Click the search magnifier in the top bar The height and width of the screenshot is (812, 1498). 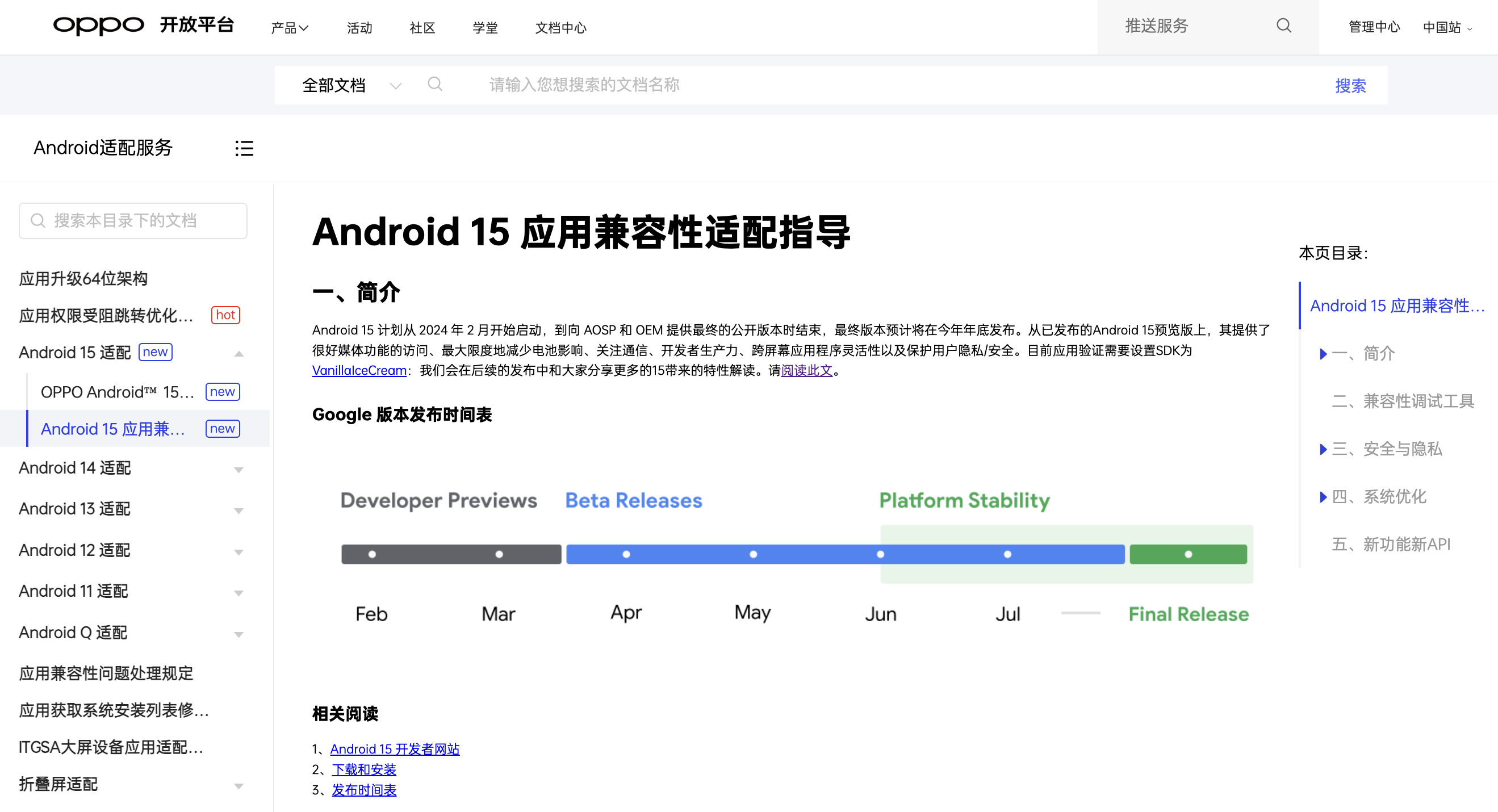(1283, 26)
